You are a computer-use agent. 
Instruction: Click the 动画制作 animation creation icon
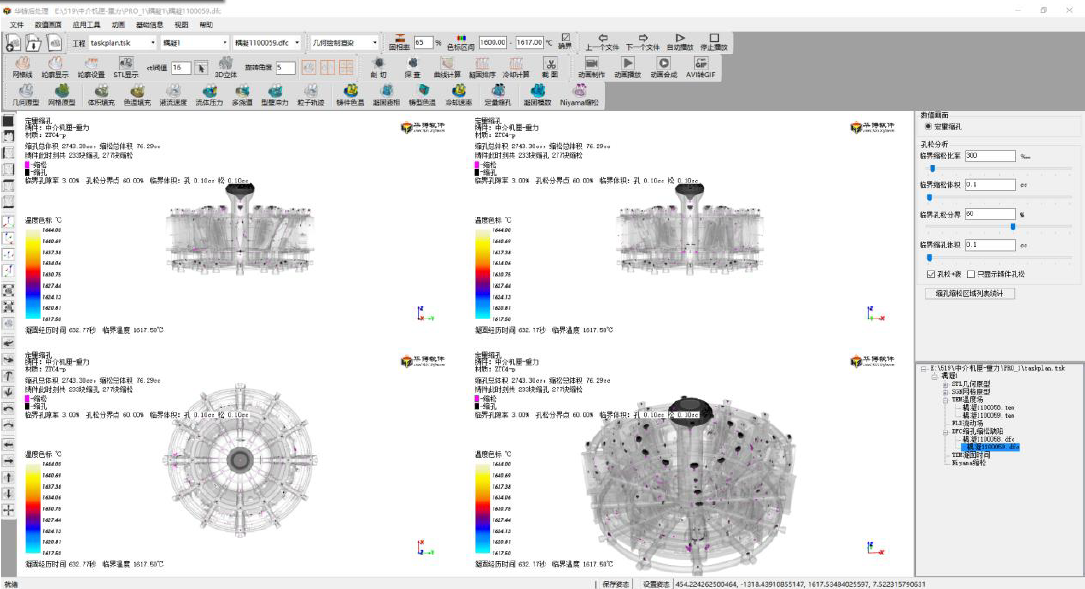[x=591, y=67]
